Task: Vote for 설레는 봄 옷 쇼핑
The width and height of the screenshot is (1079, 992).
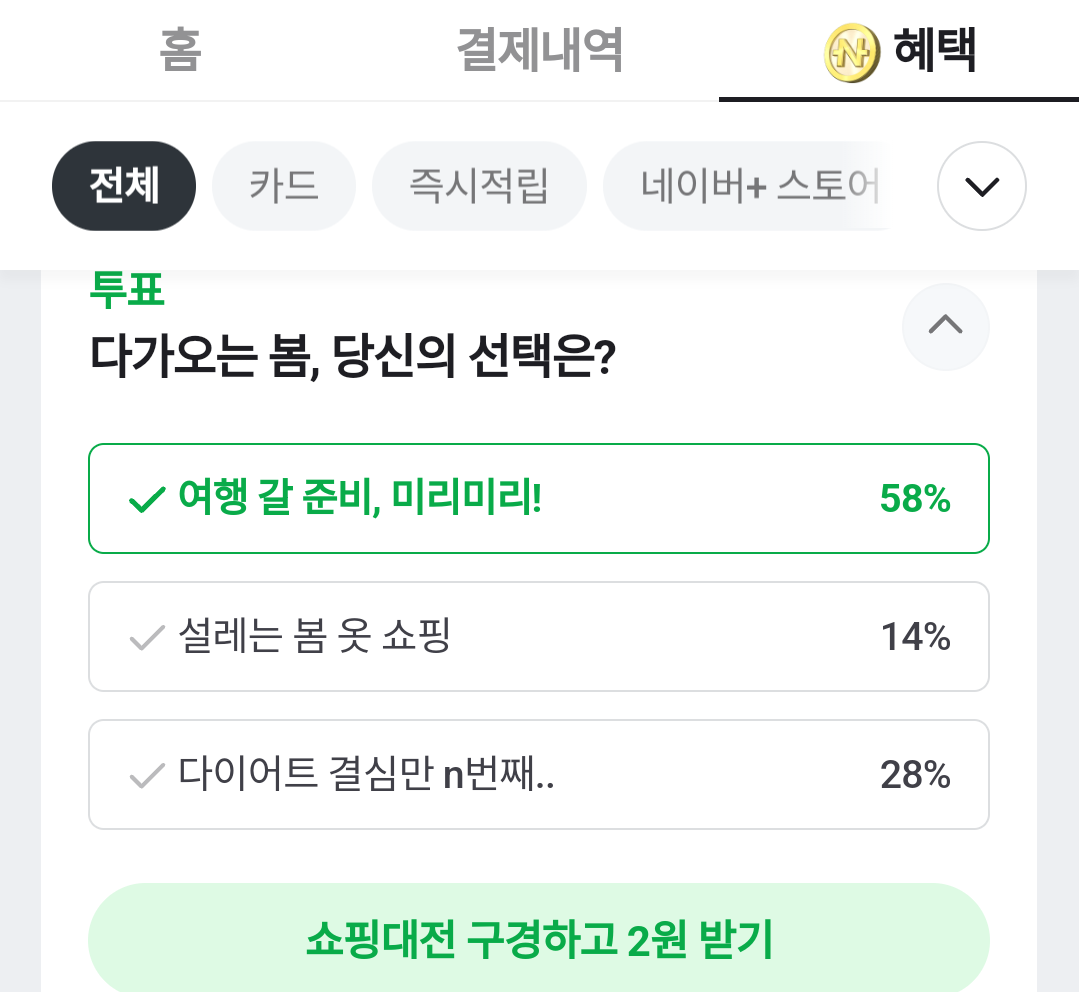Action: 539,636
